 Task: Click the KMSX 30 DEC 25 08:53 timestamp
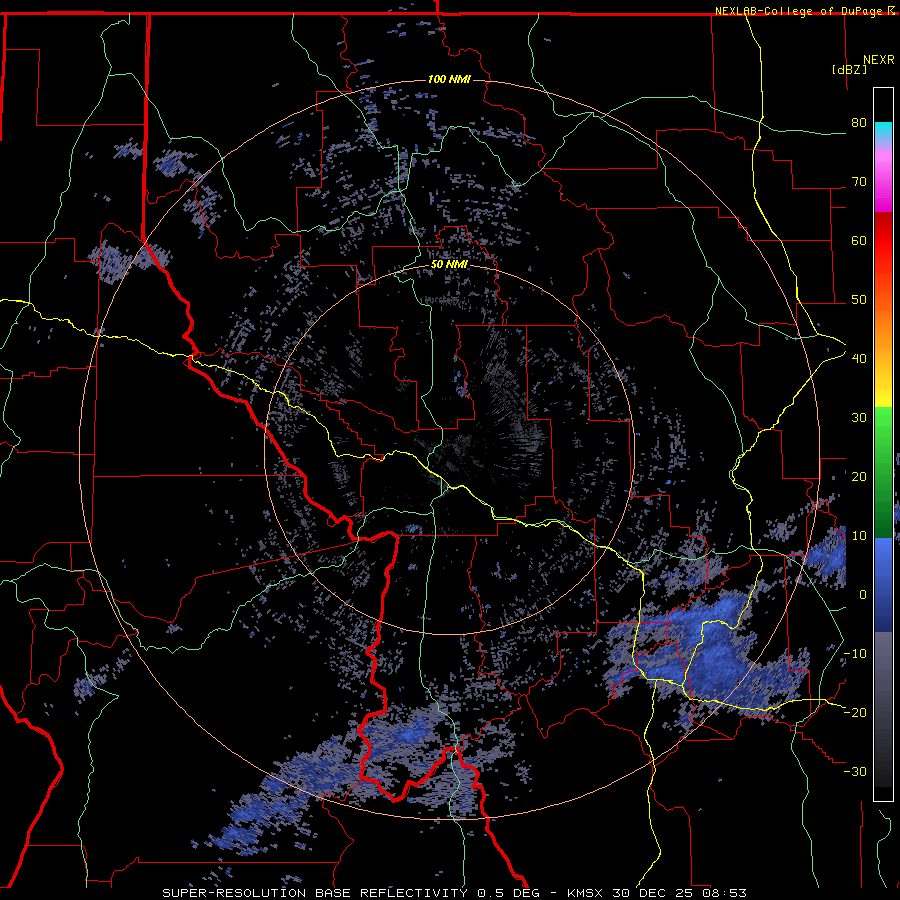pyautogui.click(x=657, y=893)
